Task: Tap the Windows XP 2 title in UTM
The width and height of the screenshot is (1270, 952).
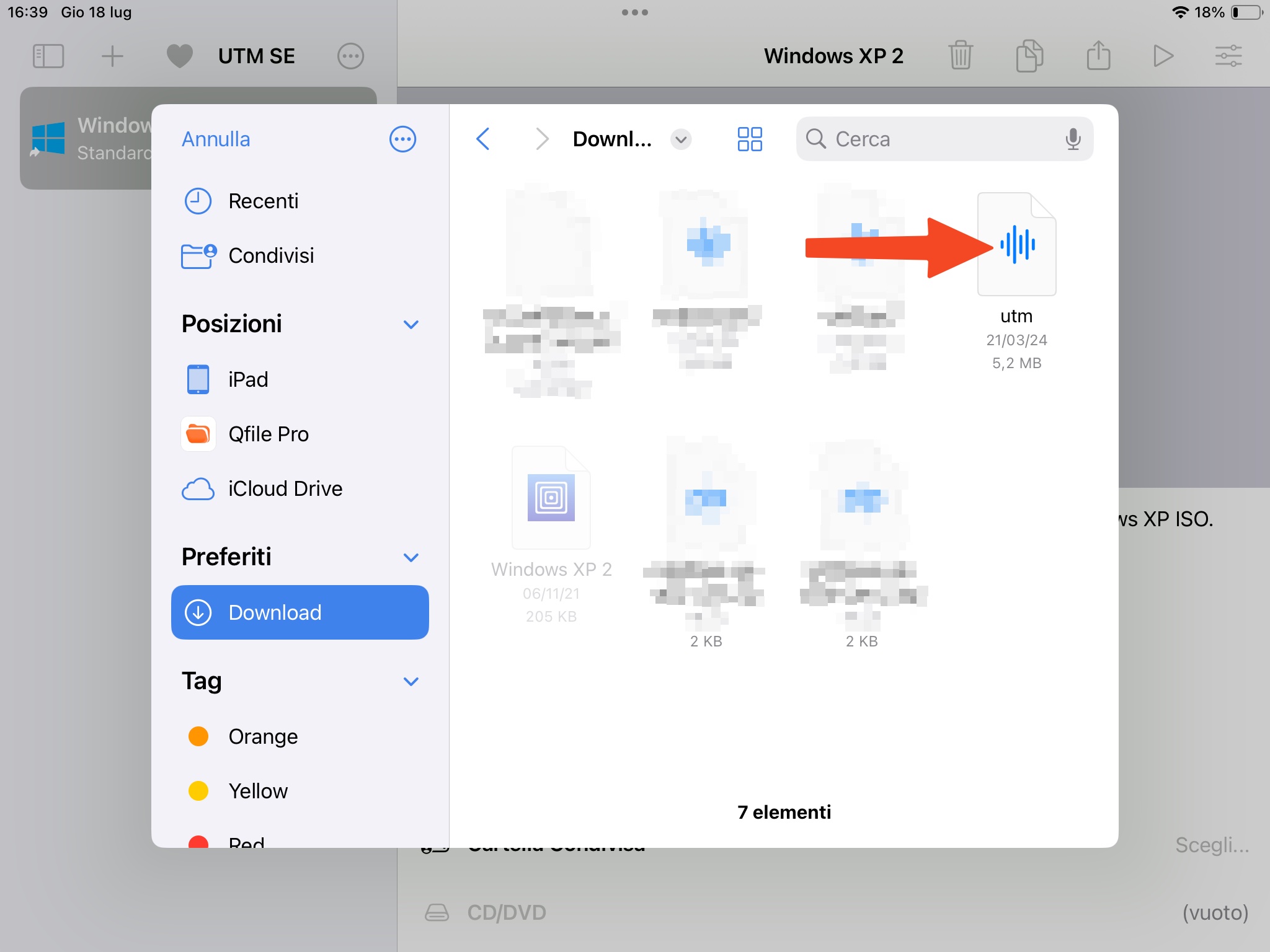Action: pos(833,56)
